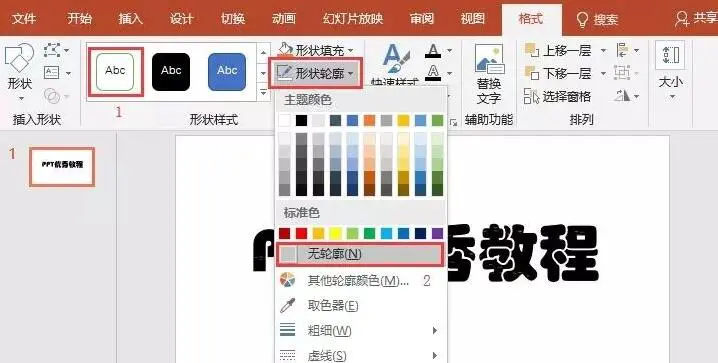Pick yellow standard color swatch

(335, 233)
